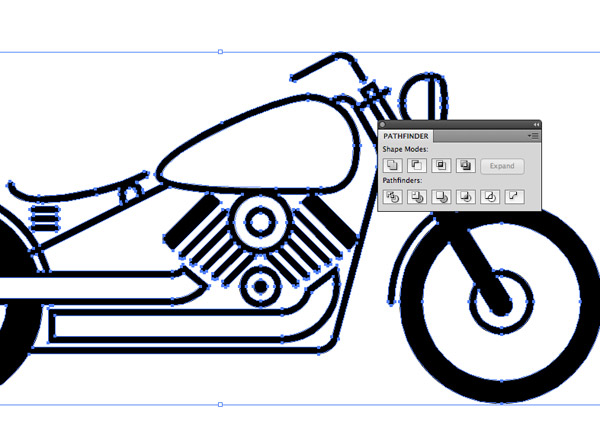The image size is (600, 432).
Task: Close the Pathfinder panel
Action: coord(382,125)
